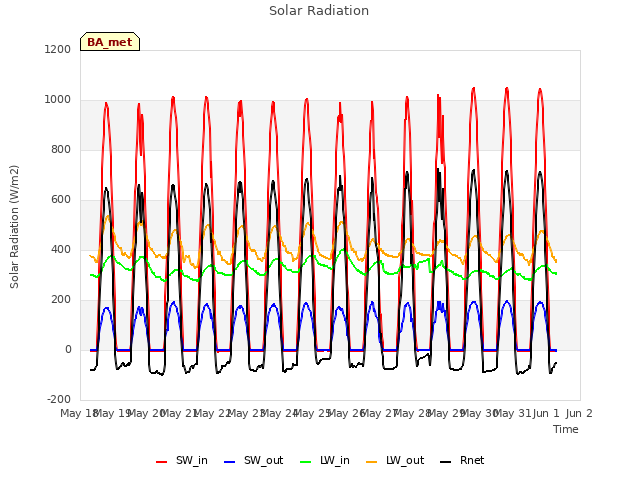Click the 0 y-axis tick label

pyautogui.click(x=68, y=349)
